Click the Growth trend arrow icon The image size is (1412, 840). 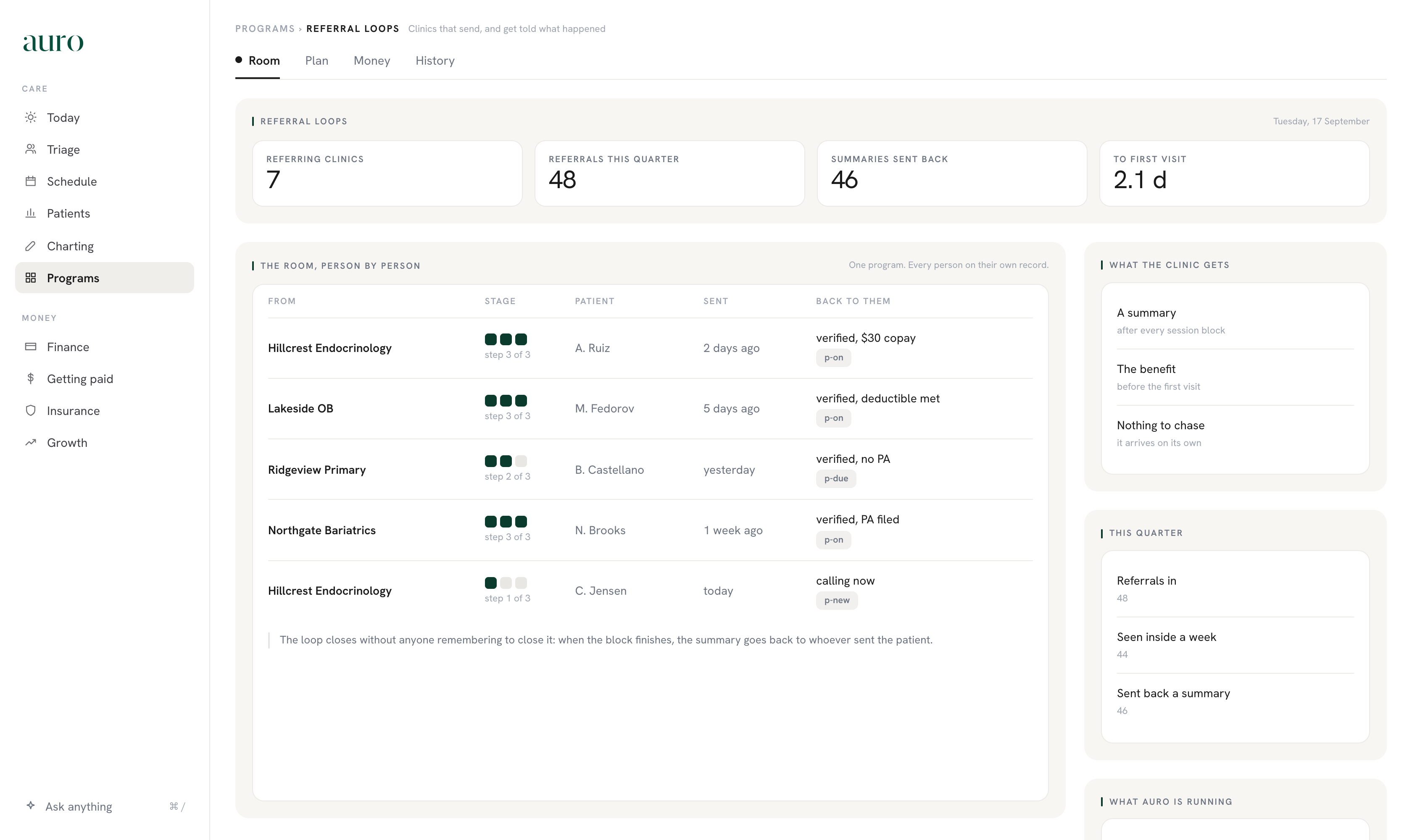pos(31,442)
